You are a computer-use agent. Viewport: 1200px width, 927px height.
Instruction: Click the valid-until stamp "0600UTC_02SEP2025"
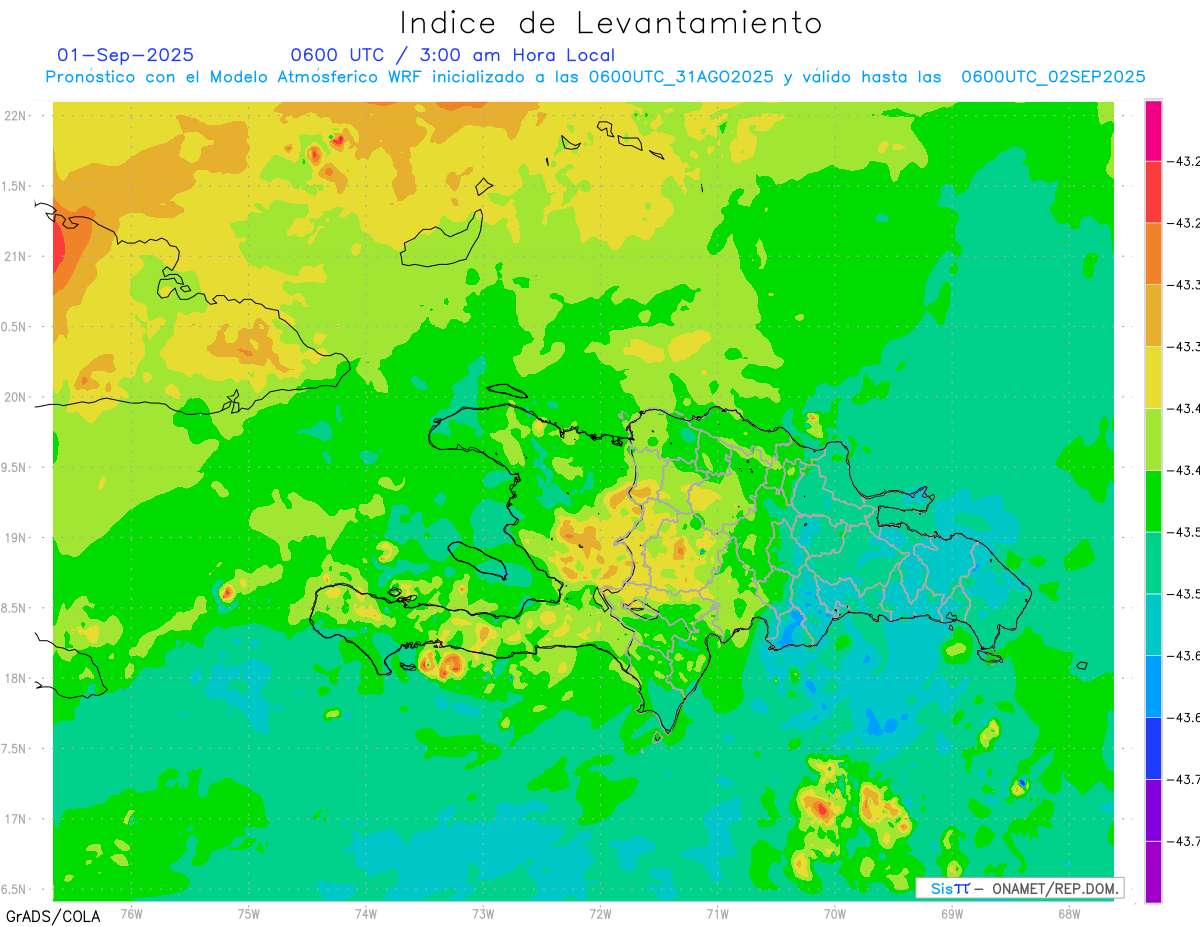coord(1053,77)
